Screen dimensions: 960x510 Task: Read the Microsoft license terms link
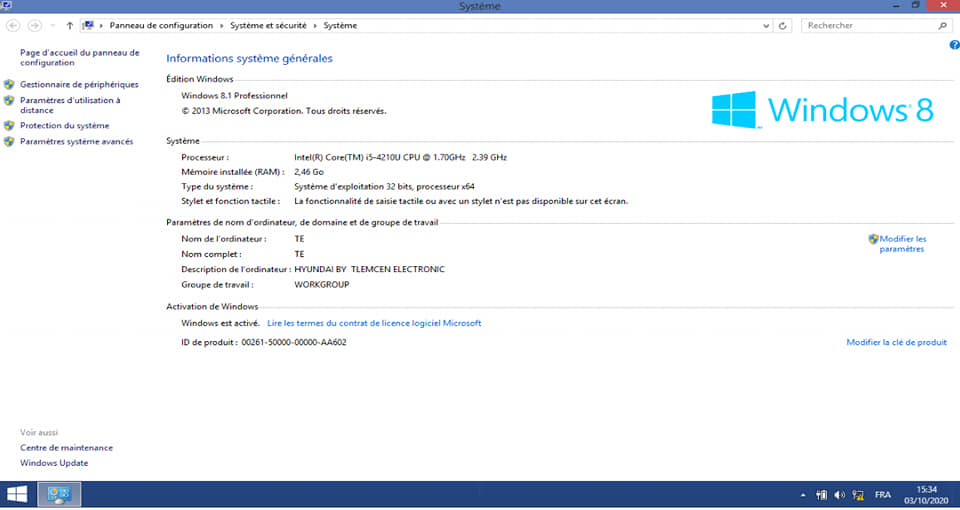point(374,323)
